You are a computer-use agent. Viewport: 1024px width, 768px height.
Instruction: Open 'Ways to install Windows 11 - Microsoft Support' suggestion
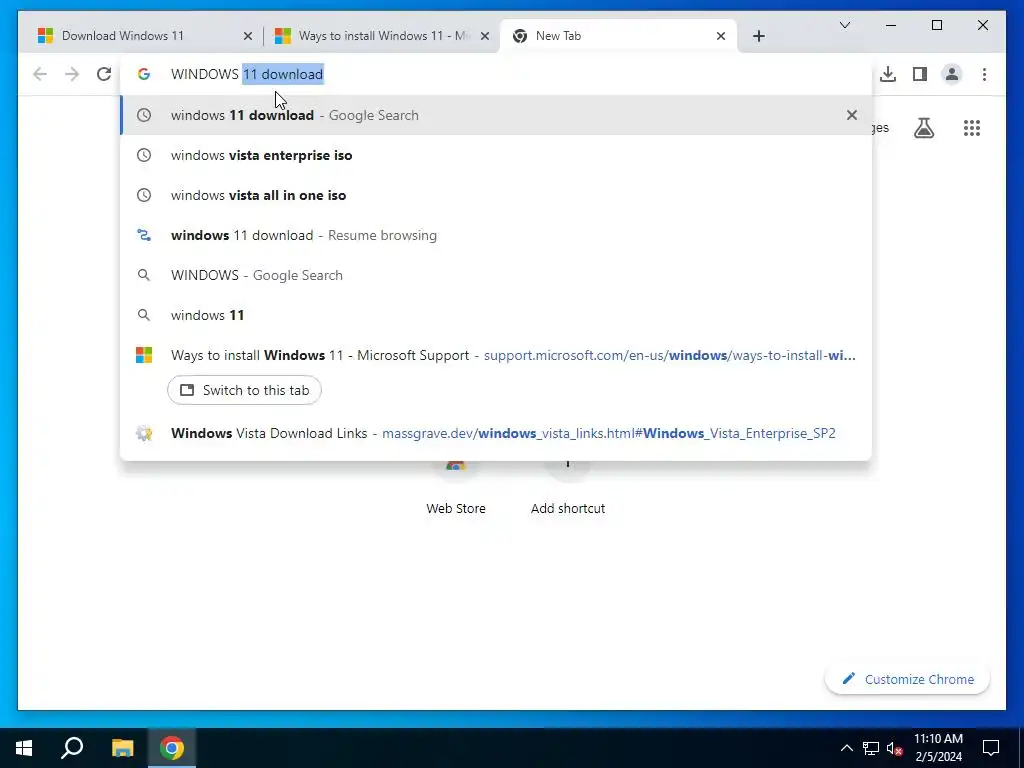[496, 355]
